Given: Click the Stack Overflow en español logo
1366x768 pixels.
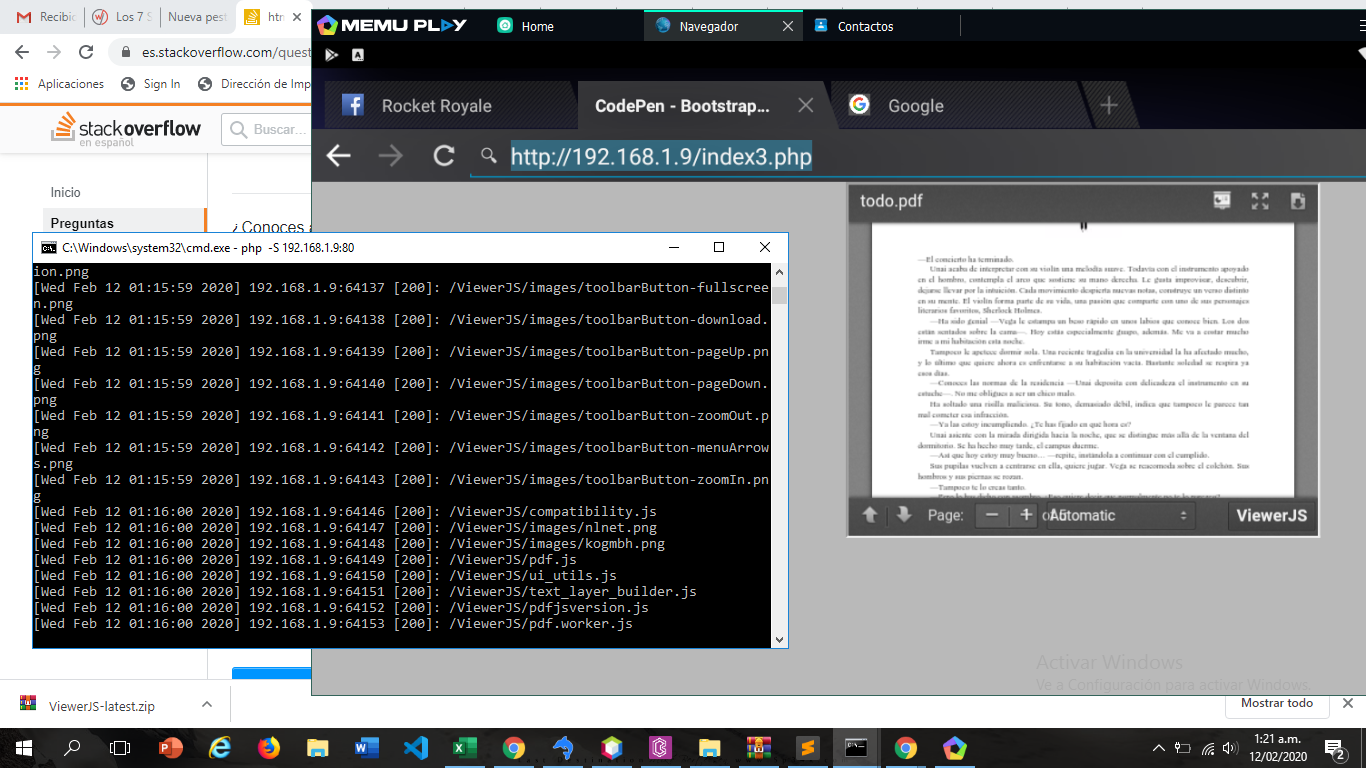Looking at the screenshot, I should 126,129.
